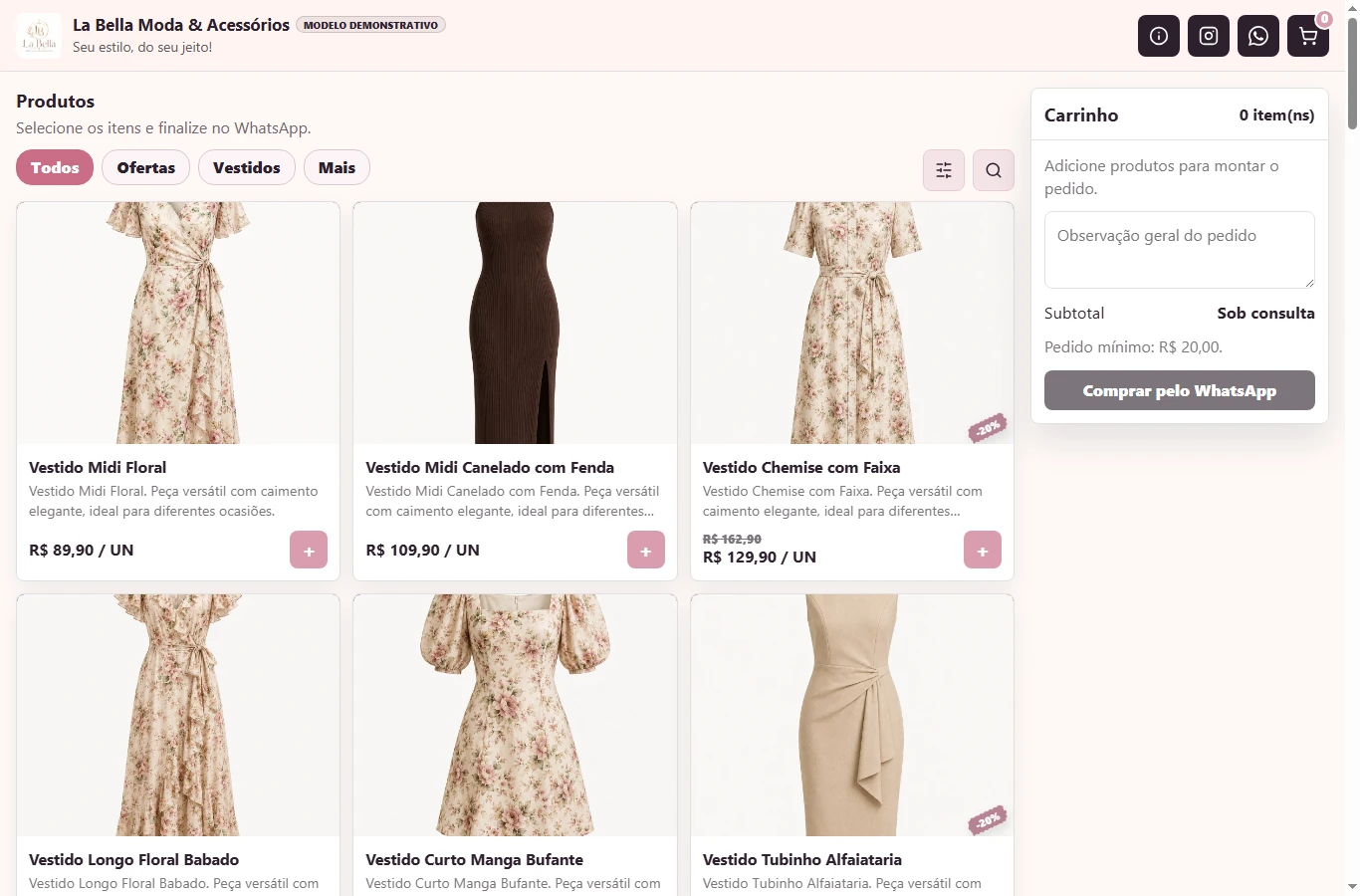Click the -20% badge on Vestido Tubinho

pos(988,820)
